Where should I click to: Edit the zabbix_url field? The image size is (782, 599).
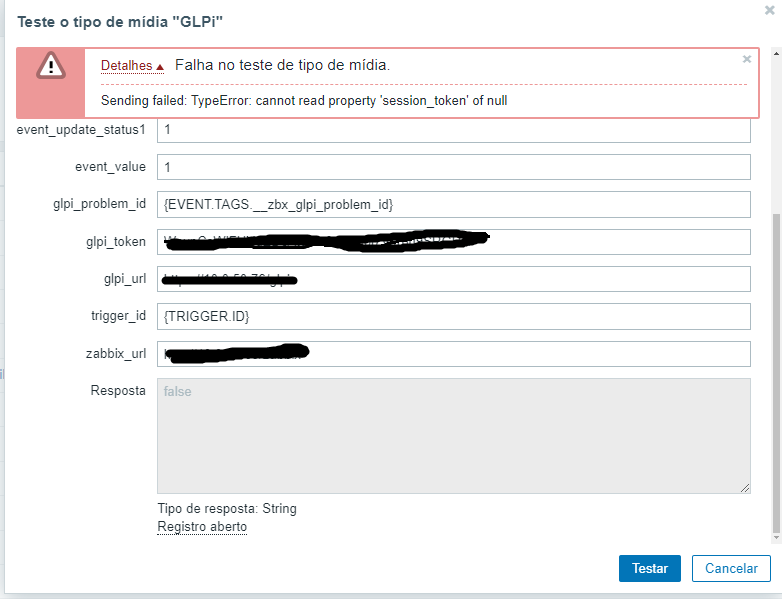[453, 354]
